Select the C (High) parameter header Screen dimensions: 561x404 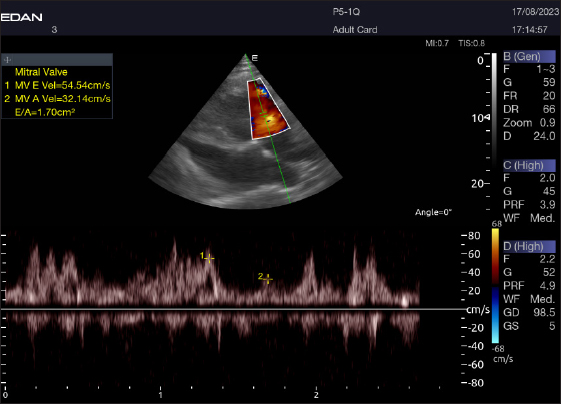[529, 165]
